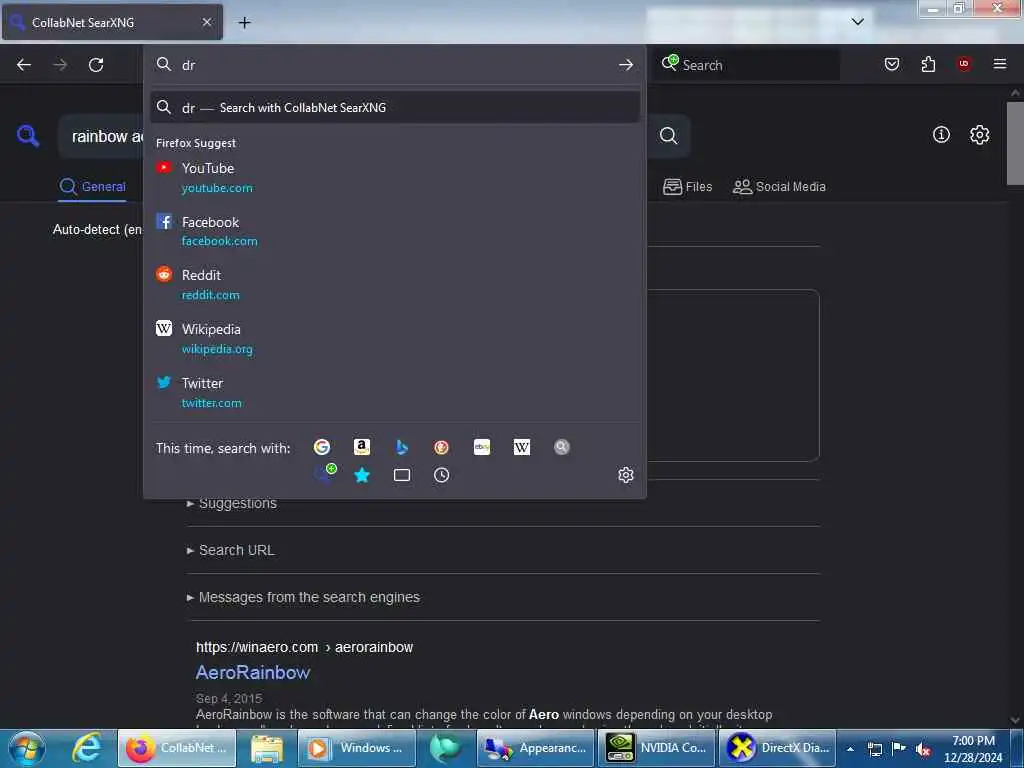Switch to Appearance taskbar window
The height and width of the screenshot is (768, 1024).
(537, 748)
